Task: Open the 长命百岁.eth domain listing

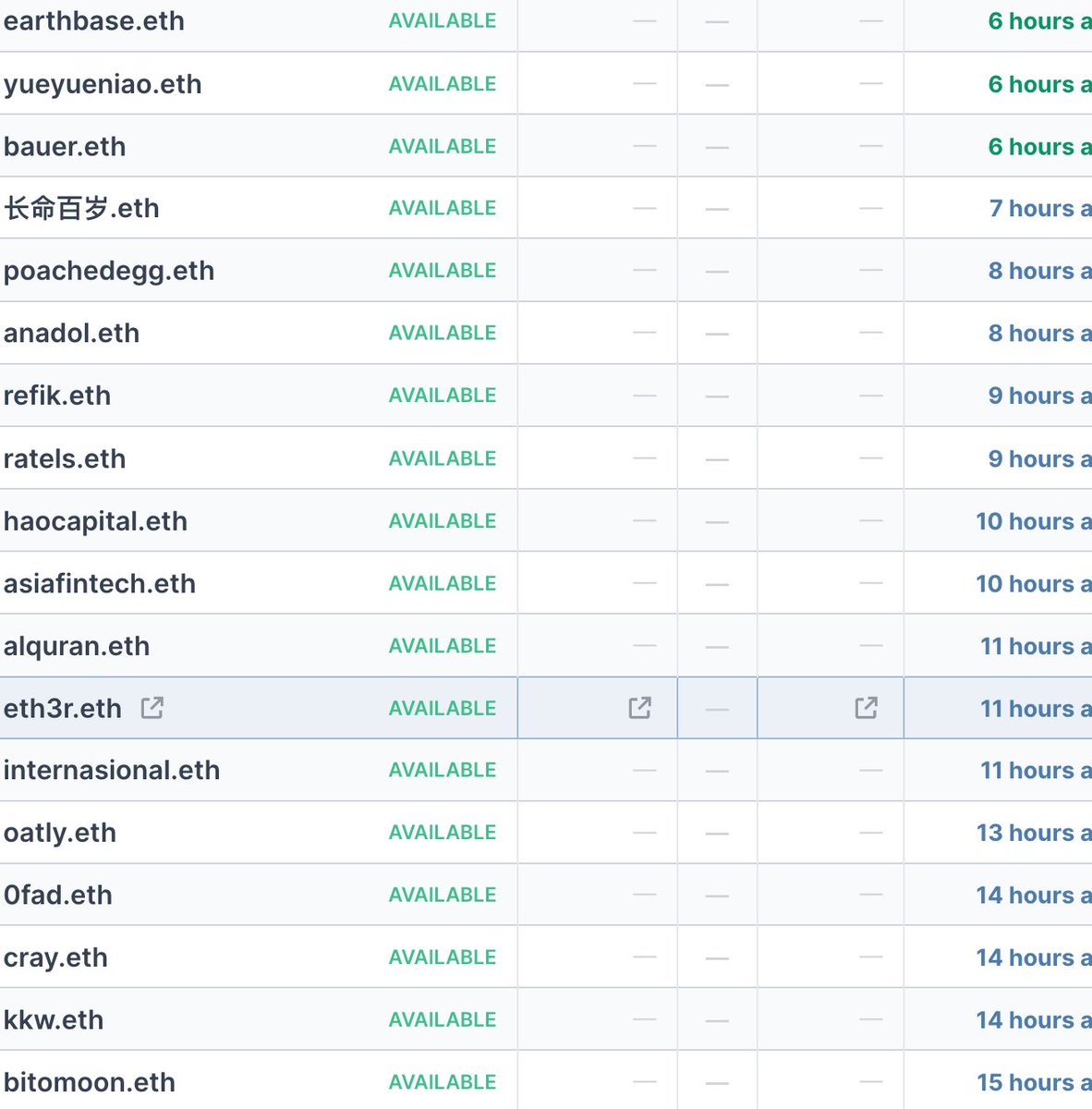Action: coord(80,208)
